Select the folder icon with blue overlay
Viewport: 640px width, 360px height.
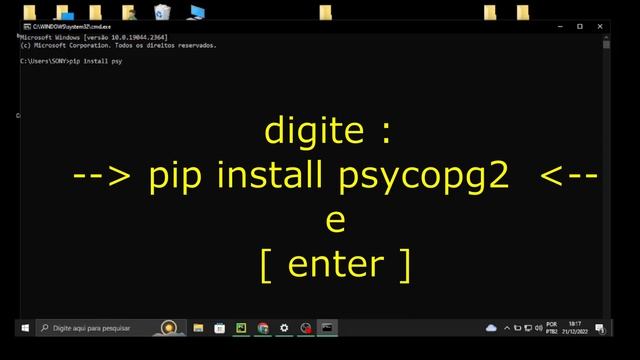click(64, 12)
